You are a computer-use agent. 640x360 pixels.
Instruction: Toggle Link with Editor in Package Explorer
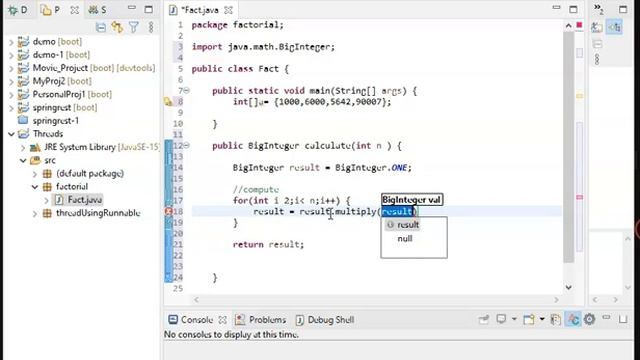click(117, 27)
